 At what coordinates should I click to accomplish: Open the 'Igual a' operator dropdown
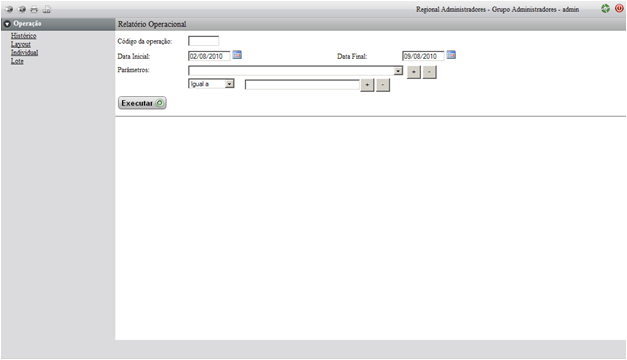211,84
